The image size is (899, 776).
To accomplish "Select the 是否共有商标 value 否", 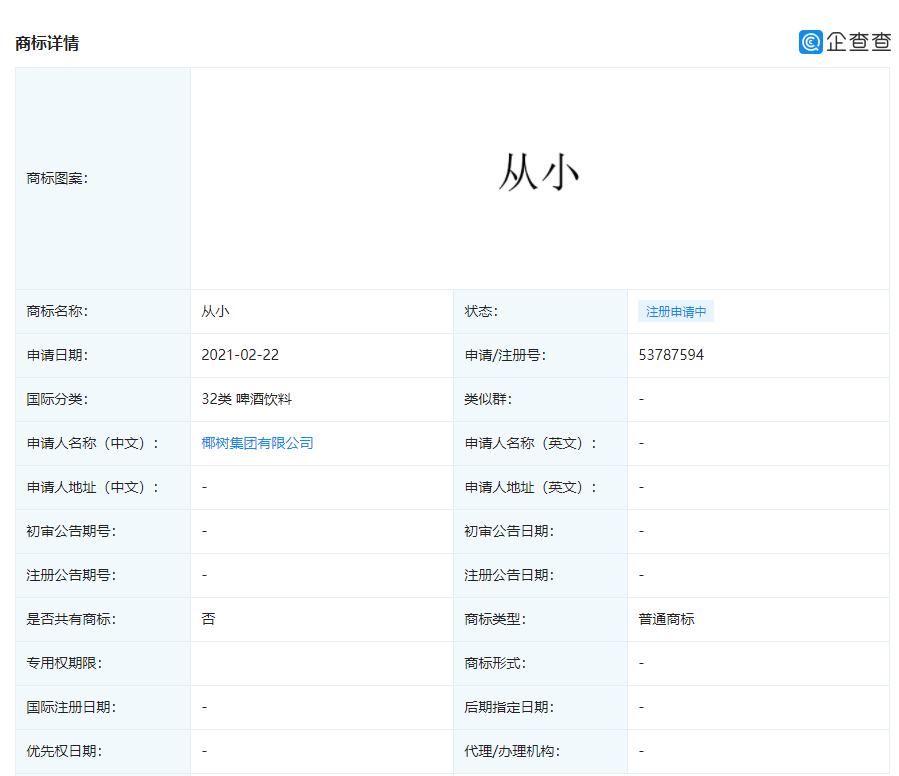I will point(204,619).
